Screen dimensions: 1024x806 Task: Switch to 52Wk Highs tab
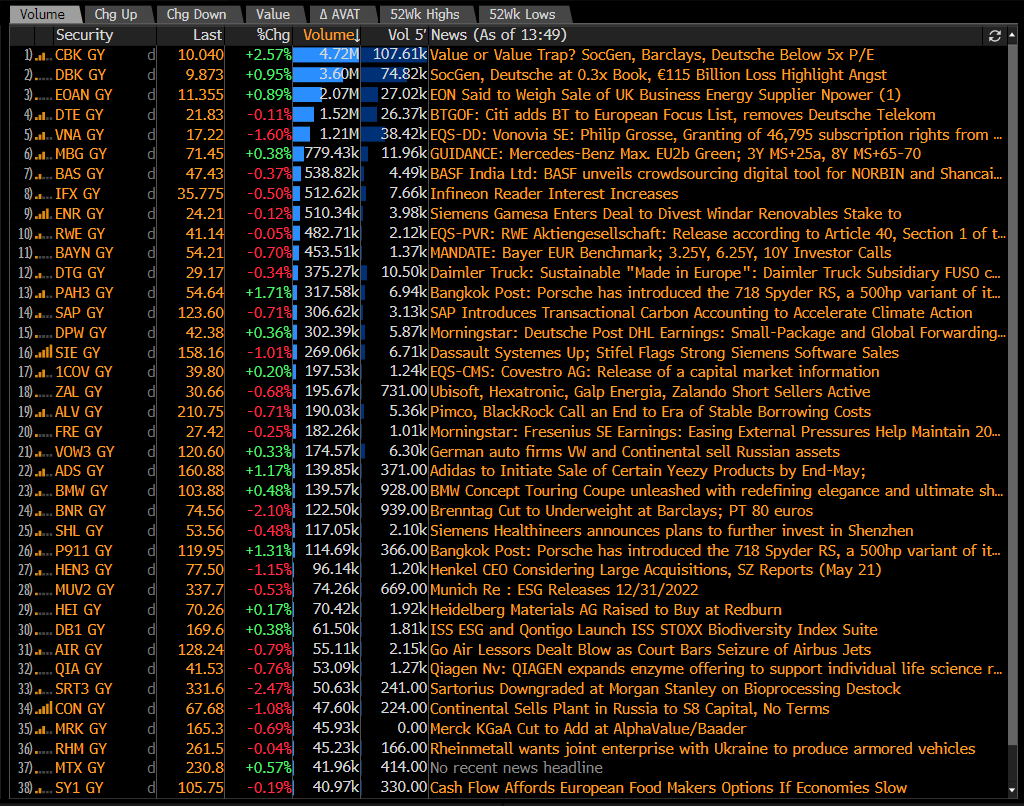click(424, 14)
